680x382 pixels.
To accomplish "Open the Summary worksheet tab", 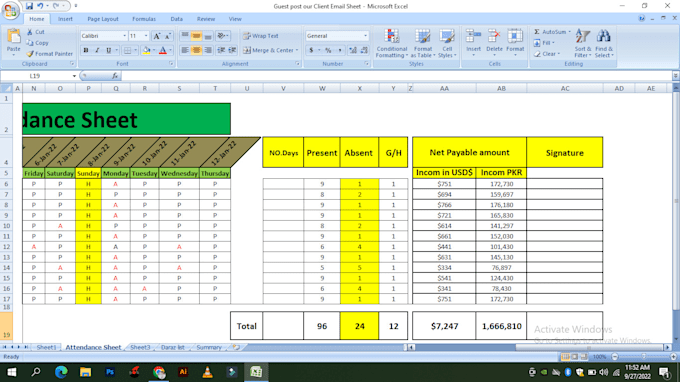I will pyautogui.click(x=209, y=347).
